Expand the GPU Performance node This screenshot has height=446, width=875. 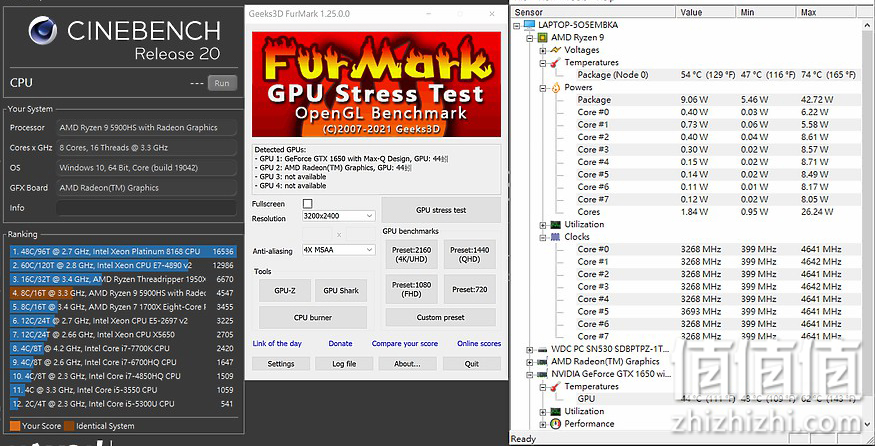point(542,424)
